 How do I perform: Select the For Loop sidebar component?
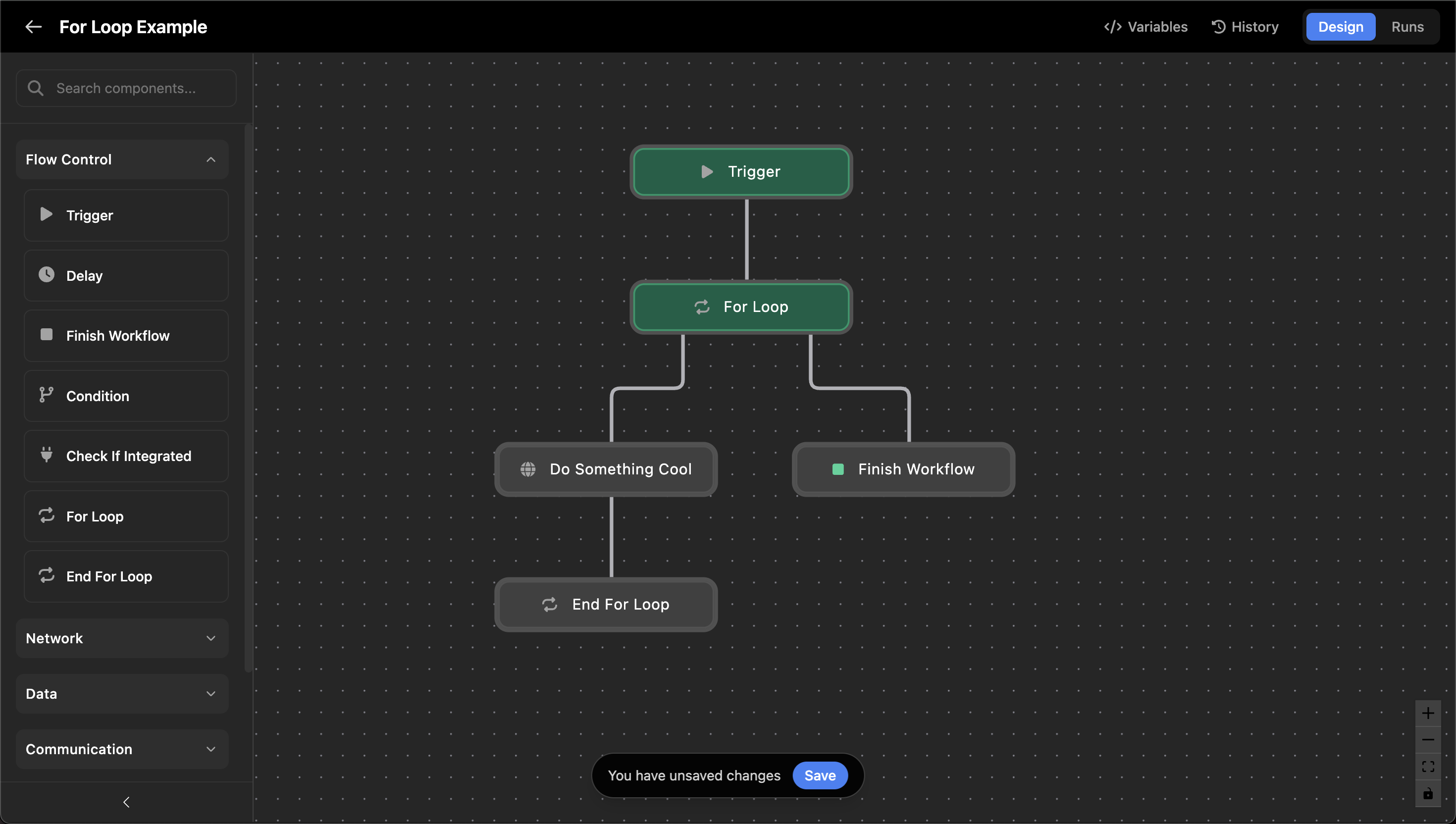pos(126,516)
